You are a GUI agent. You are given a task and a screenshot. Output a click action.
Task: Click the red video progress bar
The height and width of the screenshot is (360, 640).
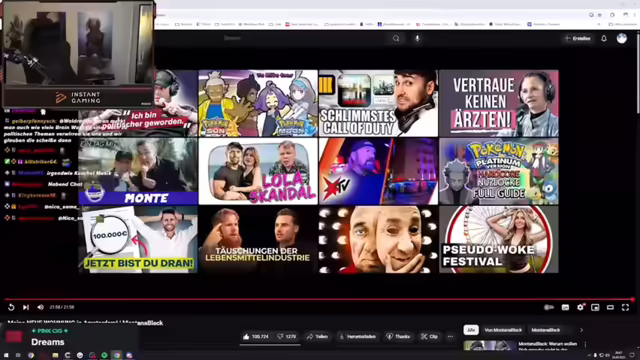coord(318,300)
